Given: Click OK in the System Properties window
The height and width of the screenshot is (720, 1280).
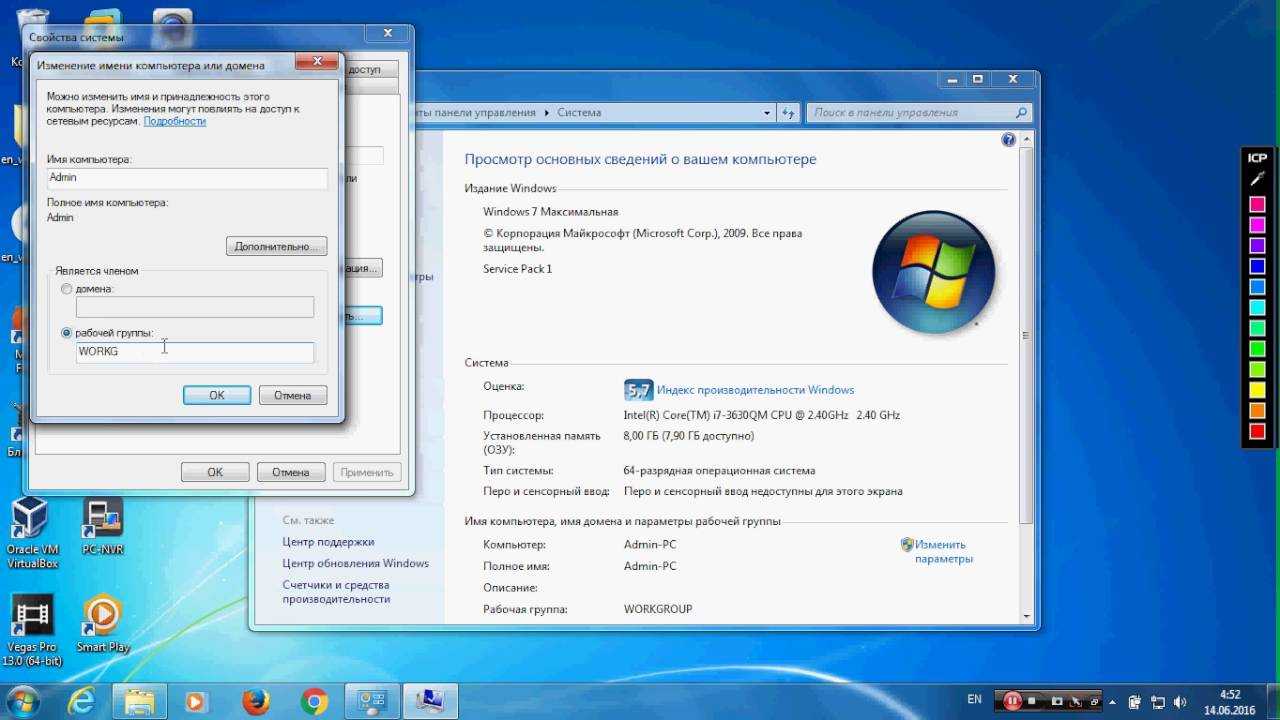Looking at the screenshot, I should pyautogui.click(x=215, y=472).
